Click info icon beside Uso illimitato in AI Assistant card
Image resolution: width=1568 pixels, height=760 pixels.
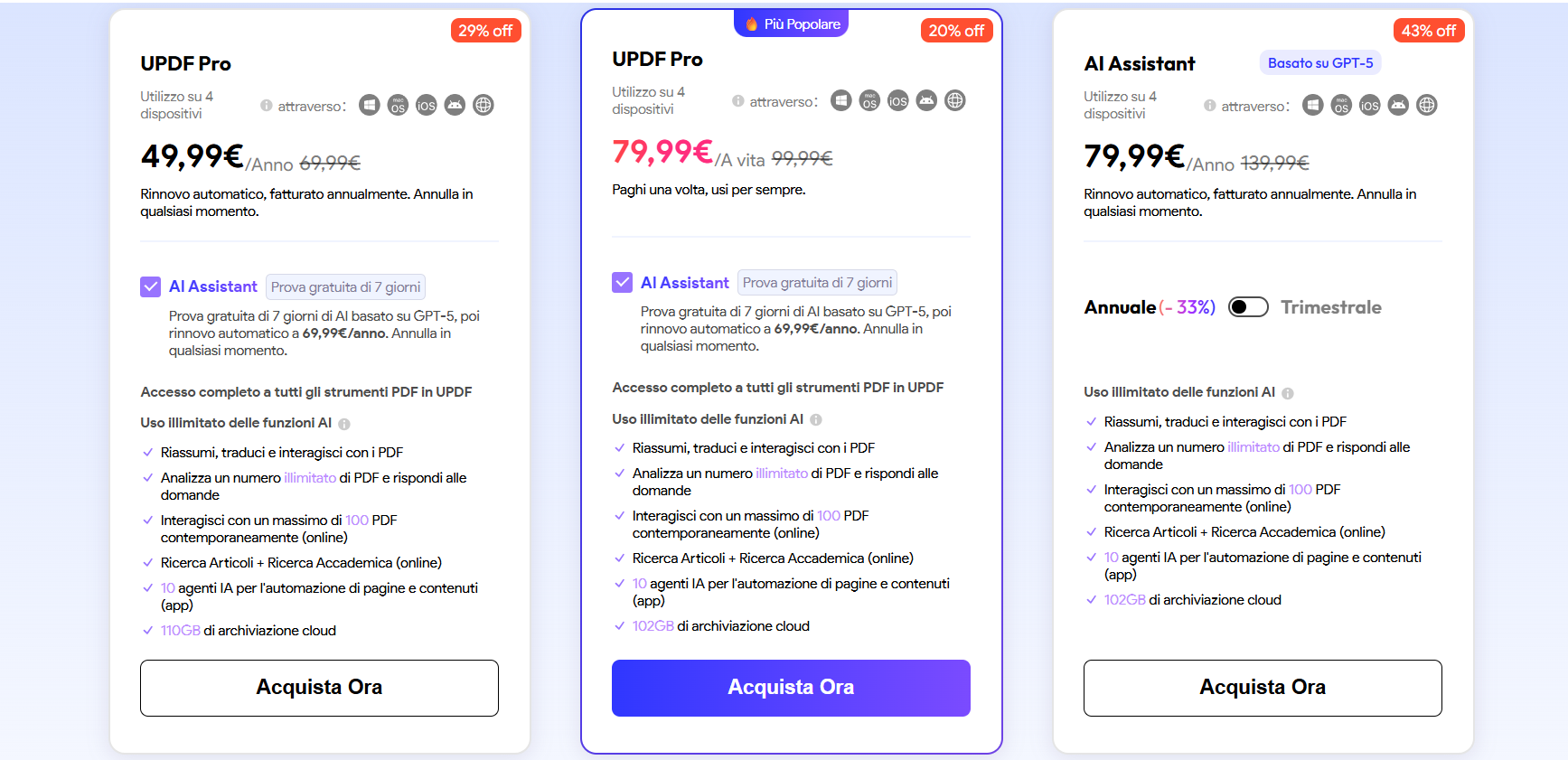click(x=1288, y=393)
